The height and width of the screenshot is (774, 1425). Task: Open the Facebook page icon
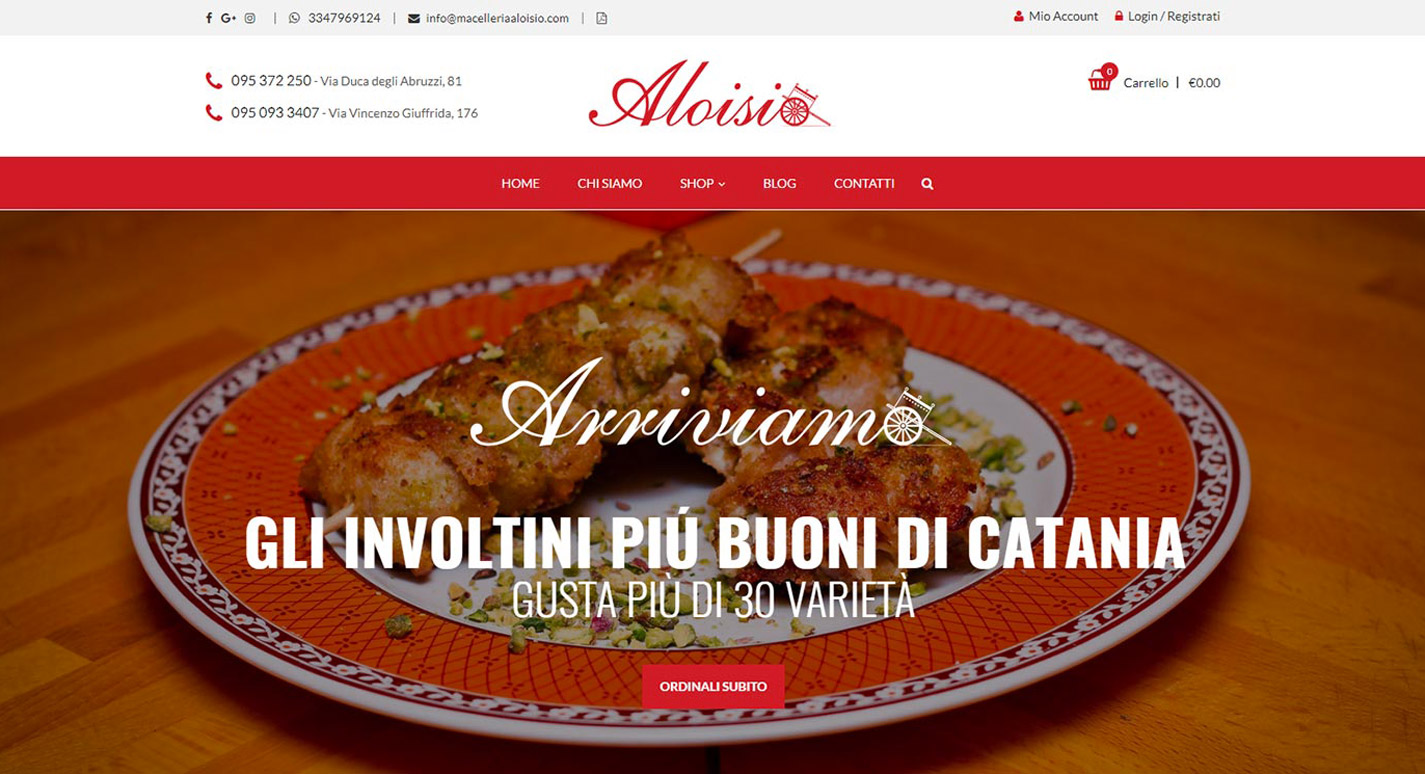(x=209, y=18)
